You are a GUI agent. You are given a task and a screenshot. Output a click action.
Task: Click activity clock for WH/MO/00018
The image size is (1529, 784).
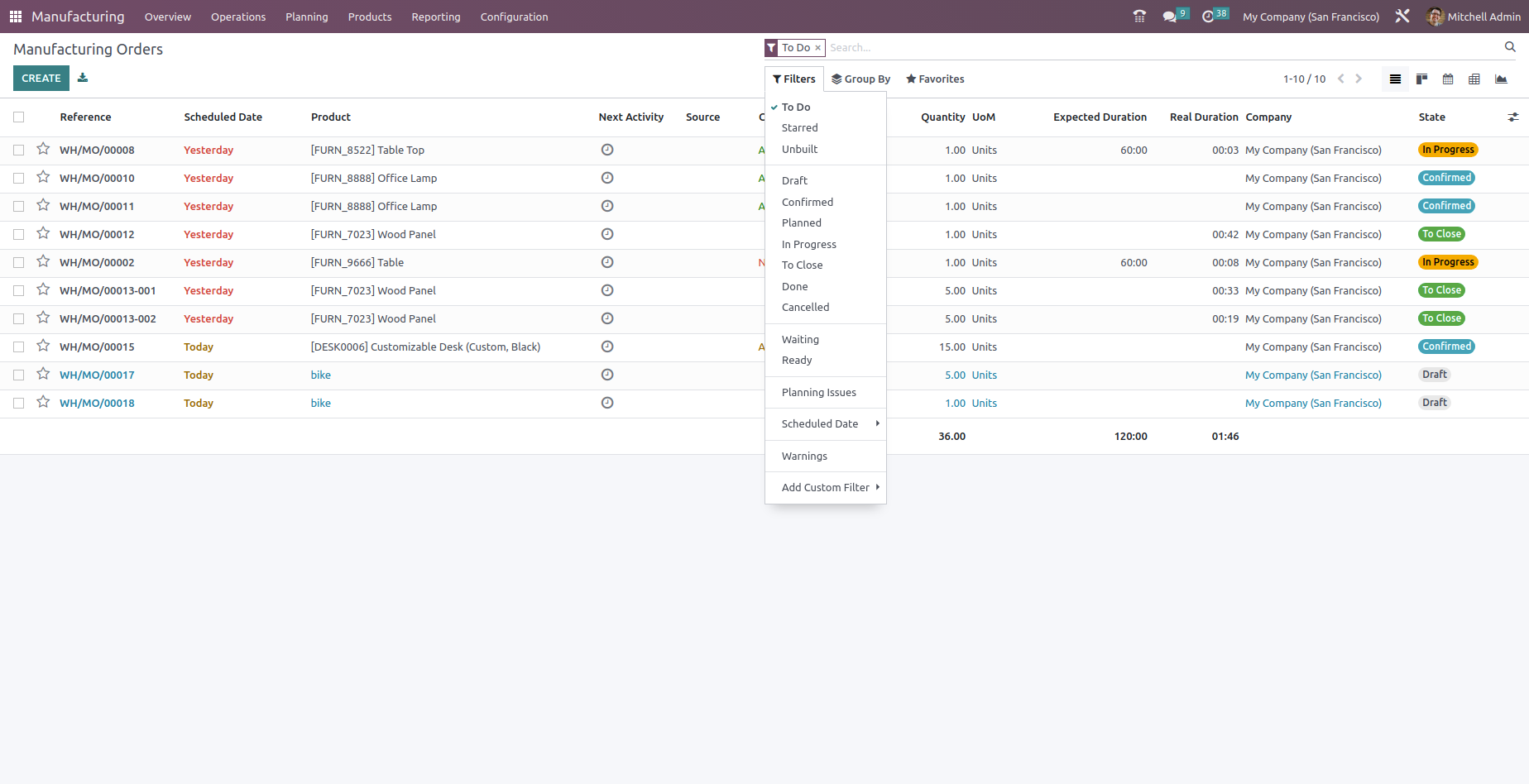(607, 403)
